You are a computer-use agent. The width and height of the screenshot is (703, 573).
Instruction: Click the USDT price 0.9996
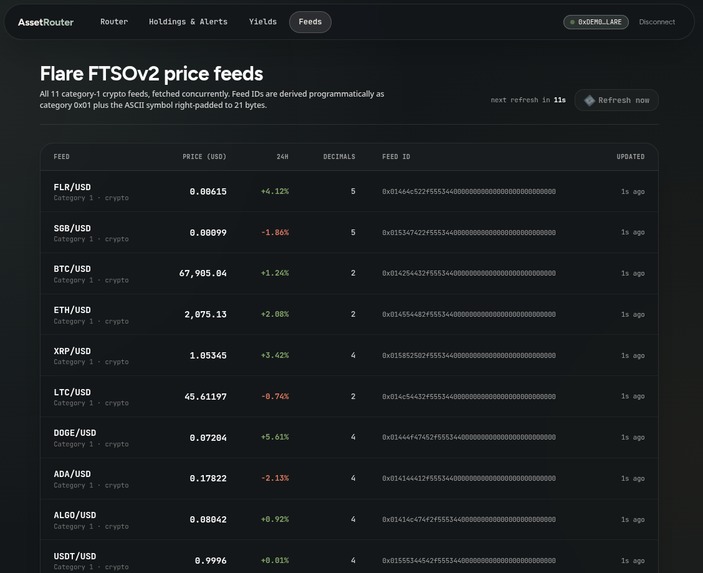tap(211, 560)
